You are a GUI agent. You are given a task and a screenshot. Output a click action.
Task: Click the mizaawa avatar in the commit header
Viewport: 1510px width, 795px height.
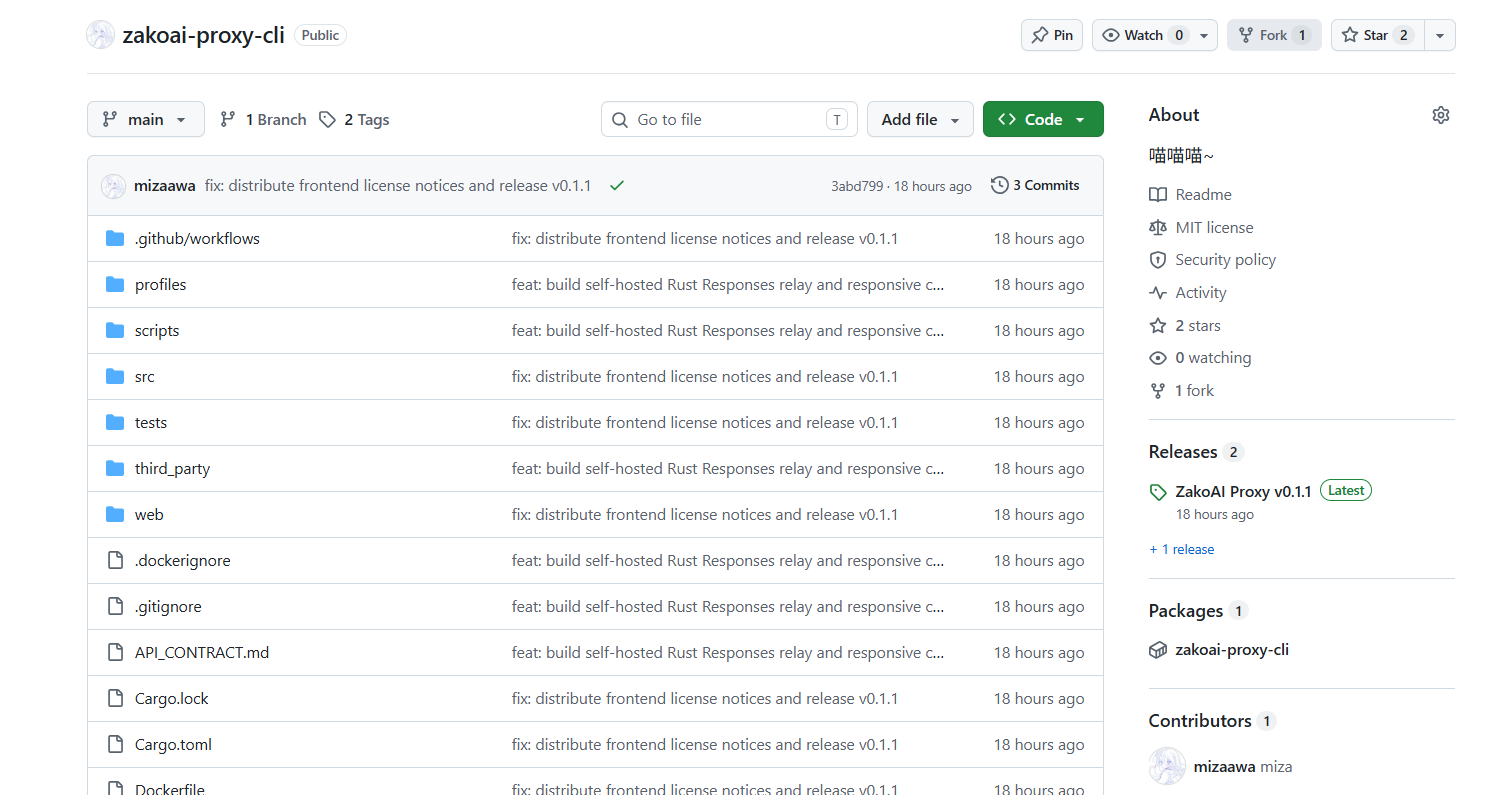click(113, 185)
